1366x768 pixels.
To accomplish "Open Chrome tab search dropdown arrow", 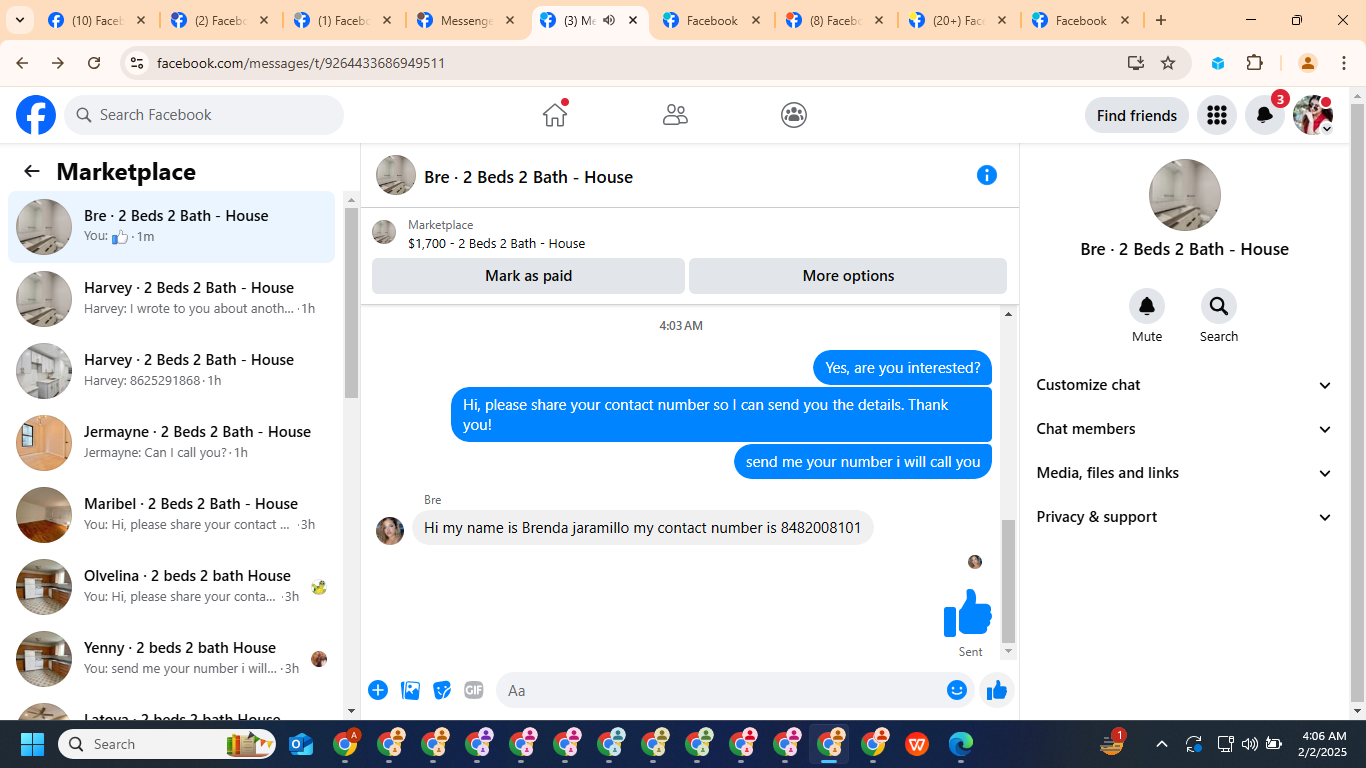I will click(x=19, y=20).
